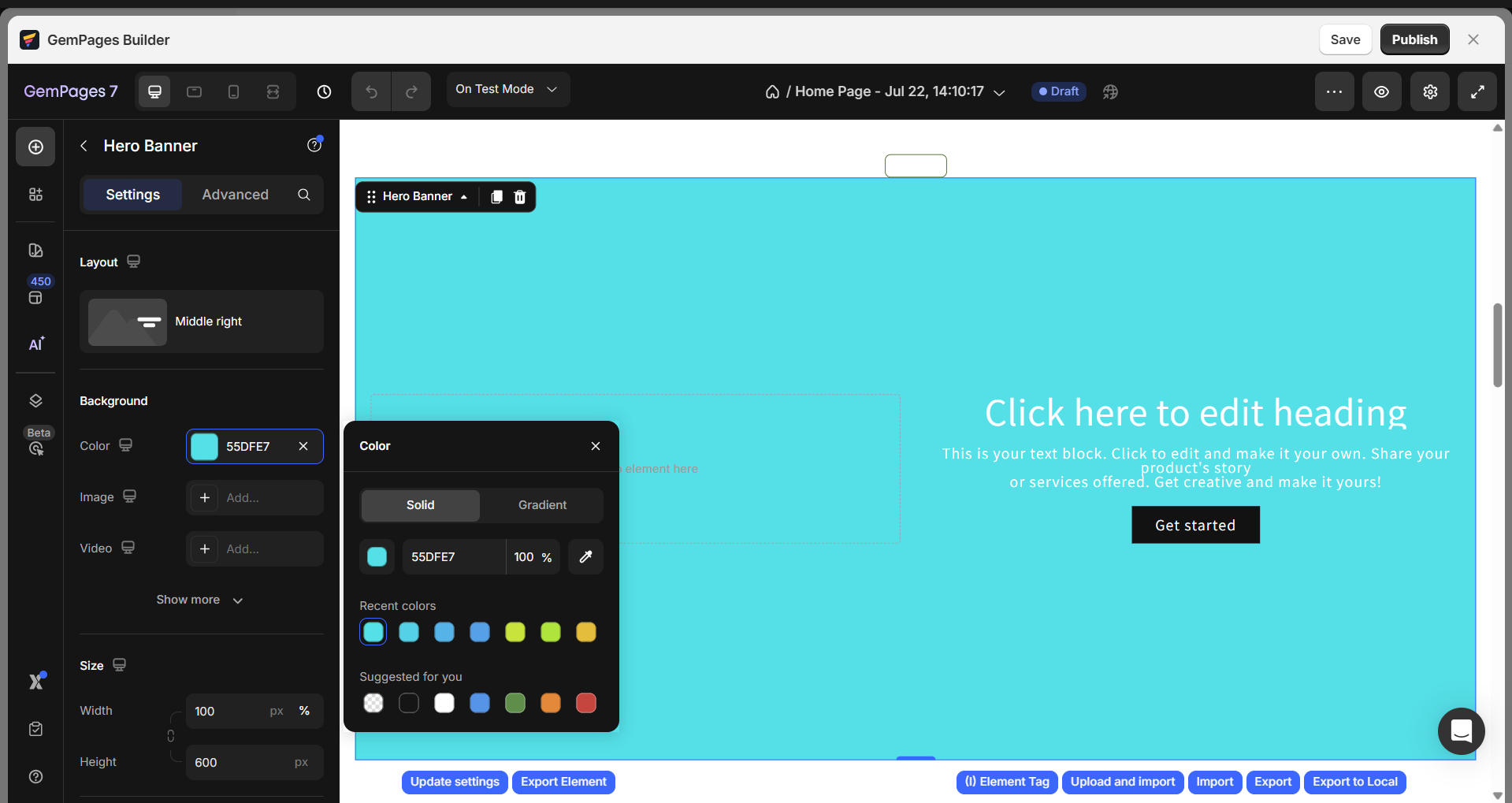Edit Width value field
The width and height of the screenshot is (1512, 803).
click(x=254, y=711)
